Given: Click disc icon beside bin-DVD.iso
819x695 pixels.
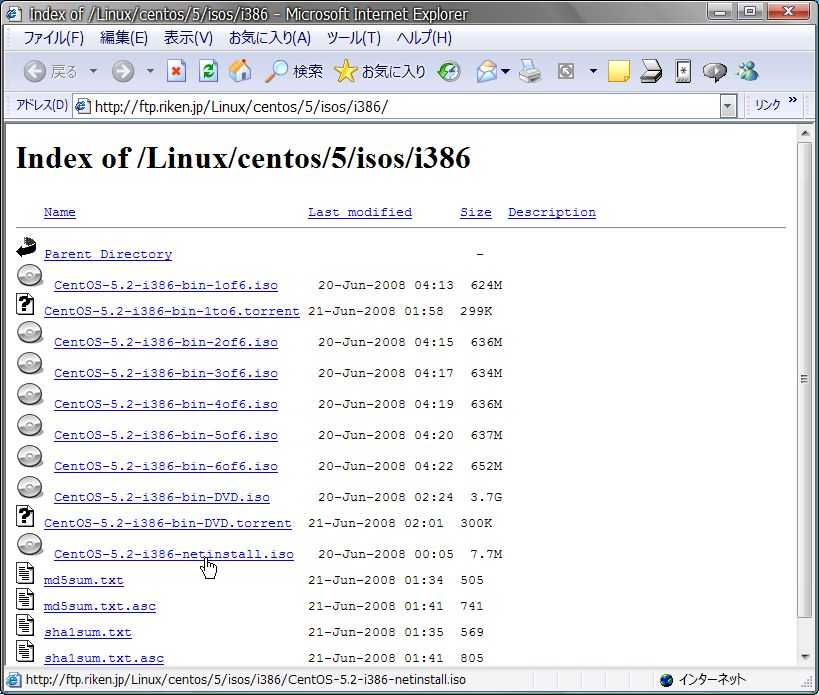Looking at the screenshot, I should [30, 487].
